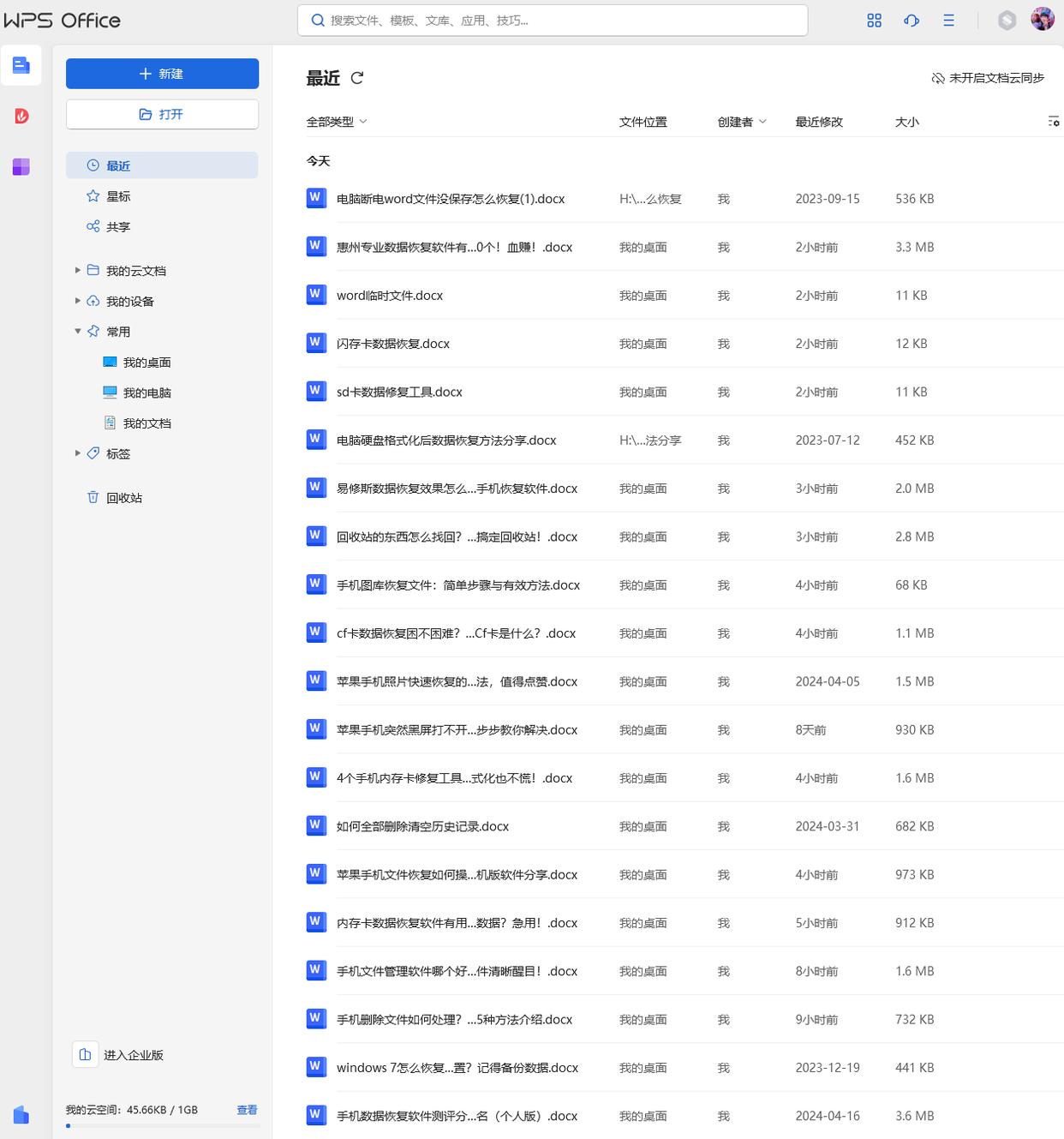Switch to the 星标 starred section
Viewport: 1064px width, 1139px height.
coord(118,196)
